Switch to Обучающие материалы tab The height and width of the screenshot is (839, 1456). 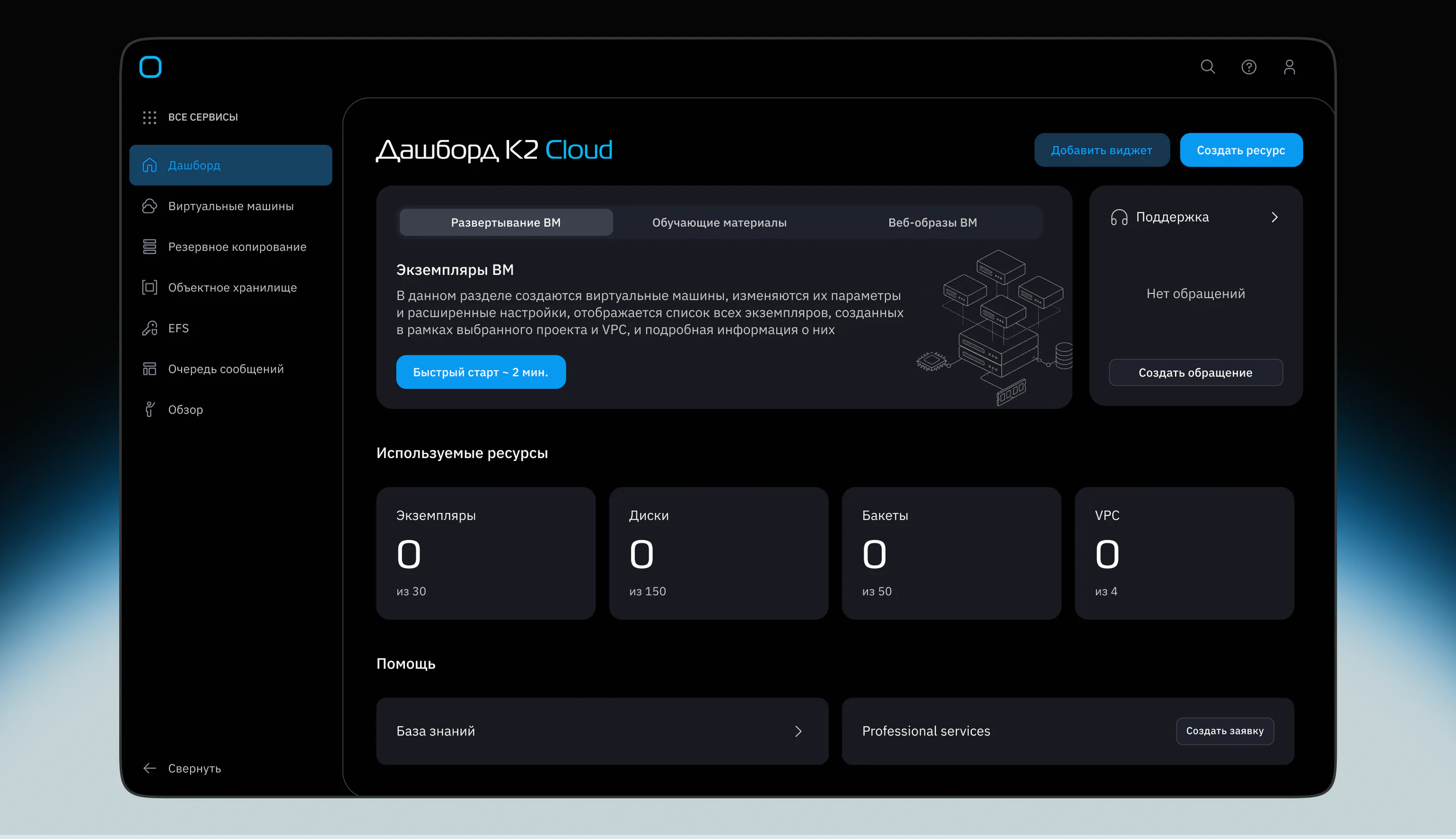coord(719,223)
